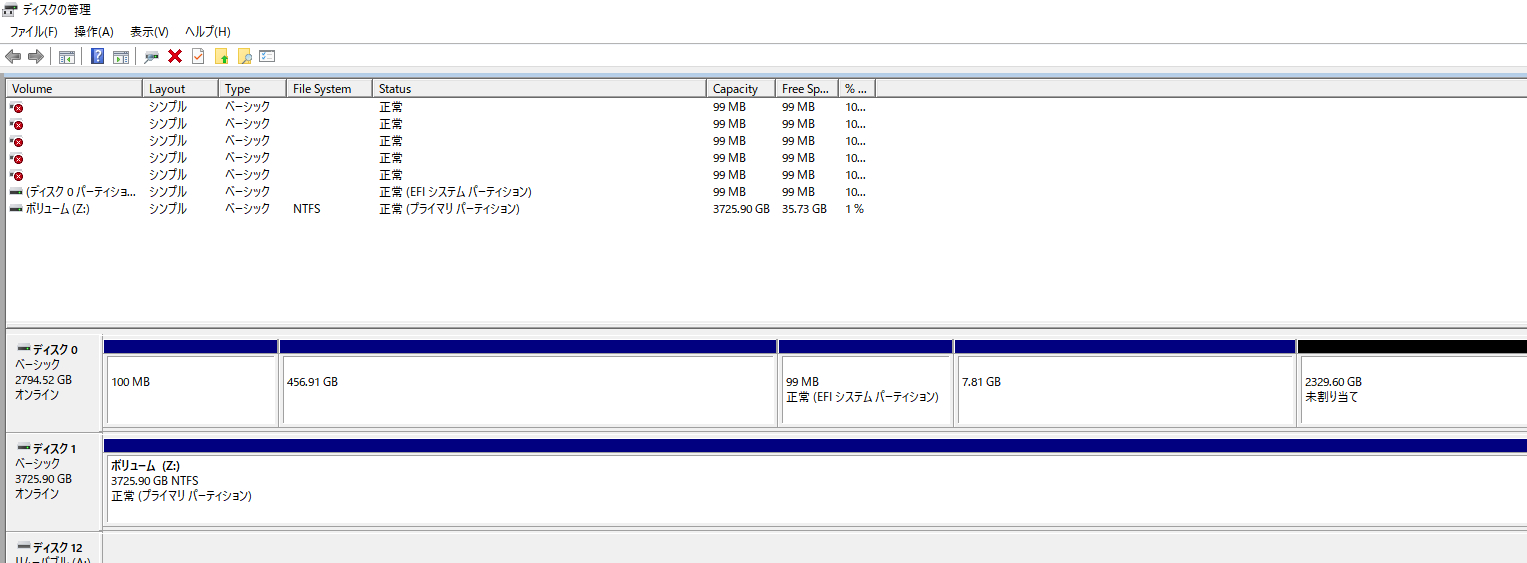Click the checkmark document properties icon
This screenshot has width=1527, height=563.
tap(198, 56)
